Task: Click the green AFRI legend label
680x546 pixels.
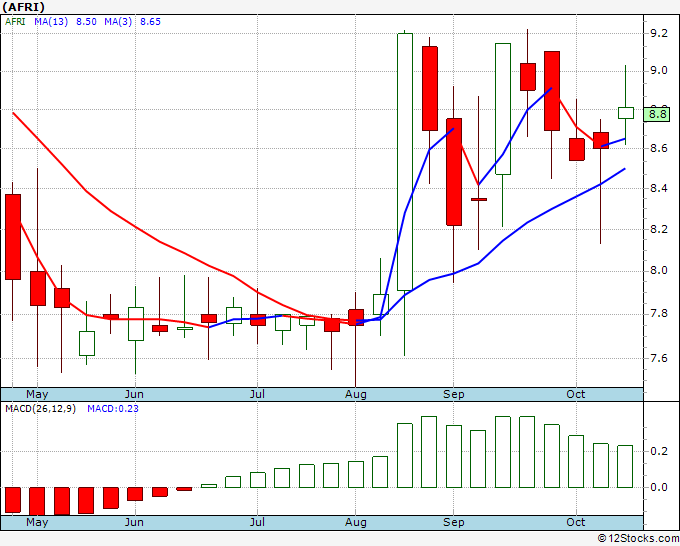Action: (15, 22)
